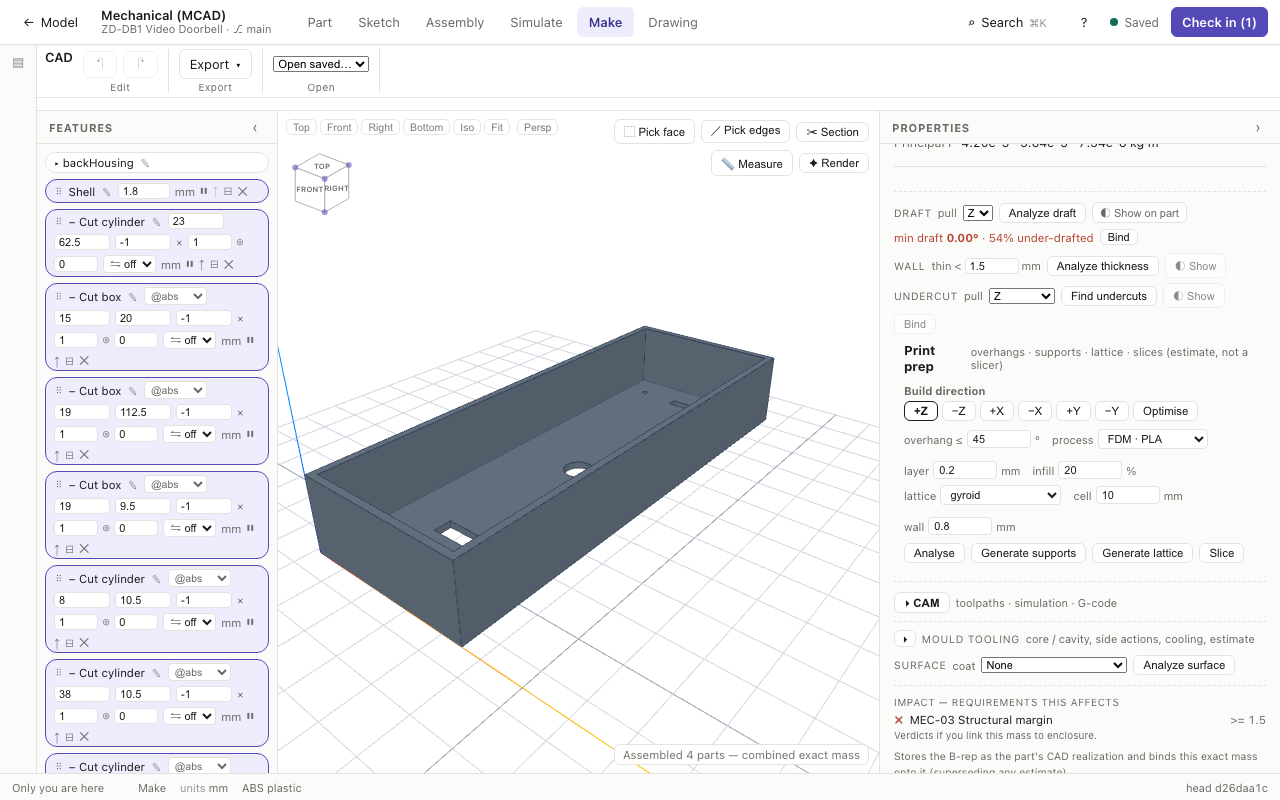Click the Section scissors tool
Image resolution: width=1280 pixels, height=800 pixels.
pyautogui.click(x=832, y=132)
